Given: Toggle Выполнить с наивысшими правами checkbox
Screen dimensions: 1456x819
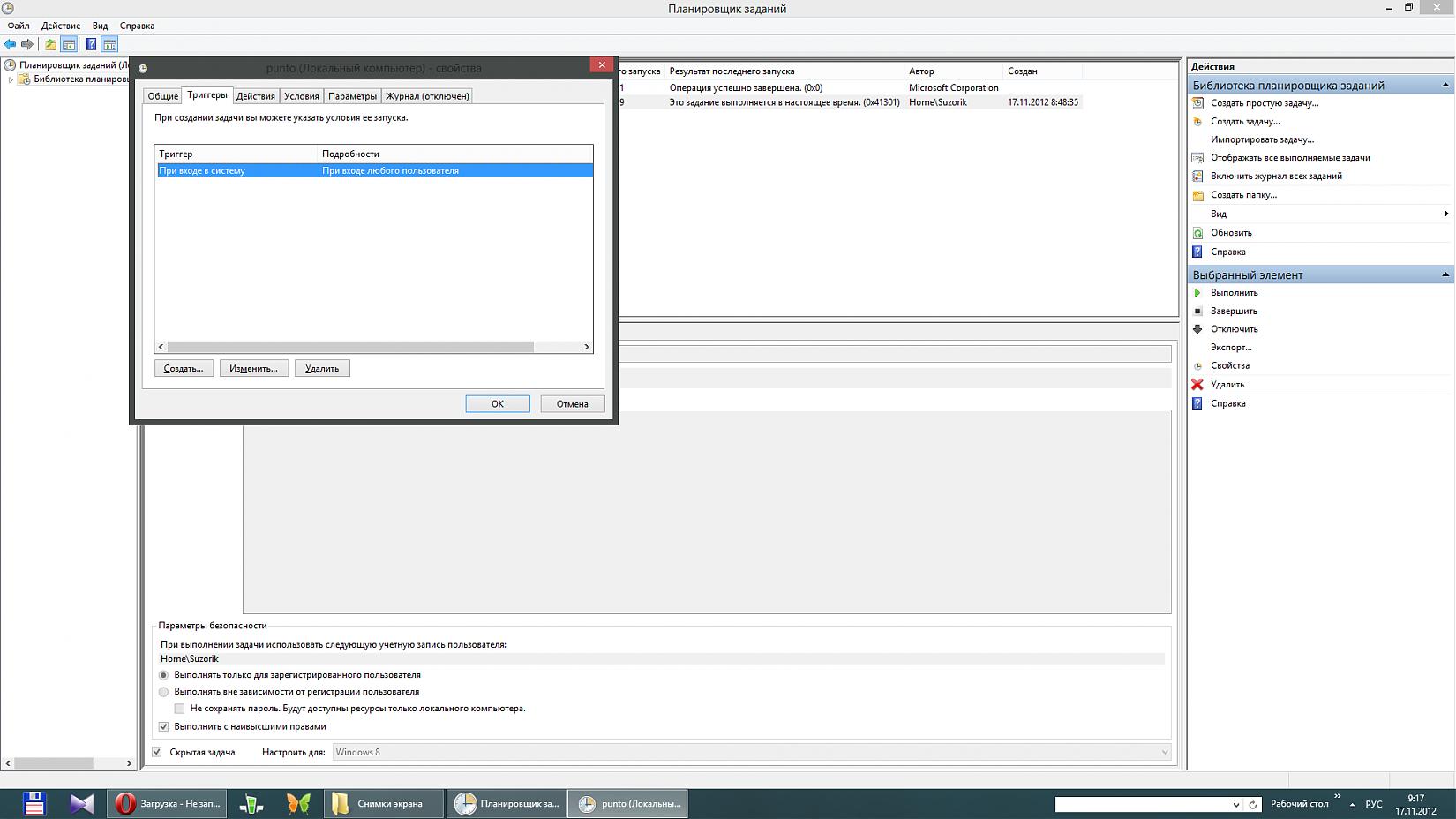Looking at the screenshot, I should pyautogui.click(x=163, y=727).
